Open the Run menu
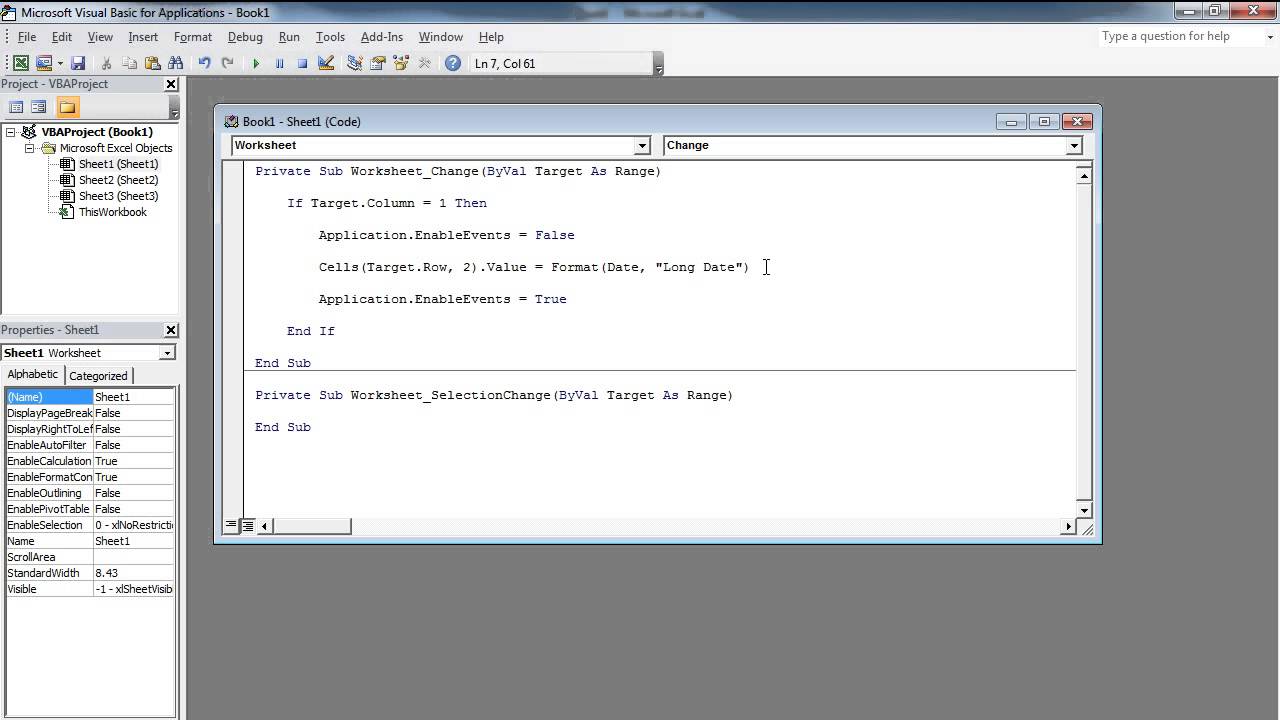Viewport: 1280px width, 720px height. [289, 37]
